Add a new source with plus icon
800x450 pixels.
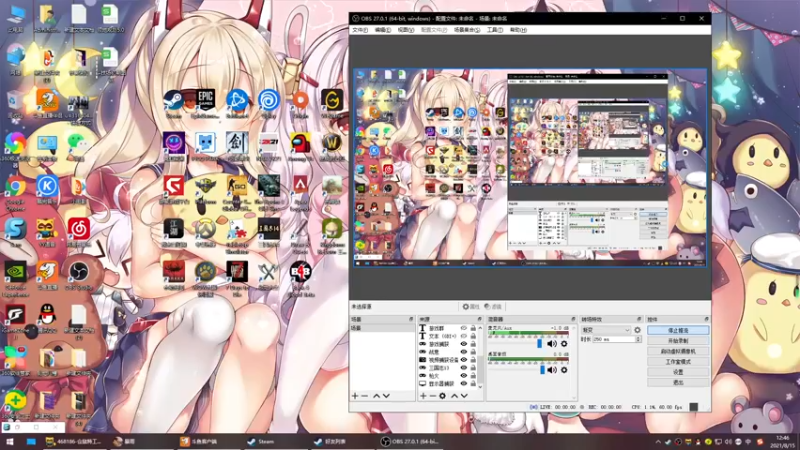(423, 396)
